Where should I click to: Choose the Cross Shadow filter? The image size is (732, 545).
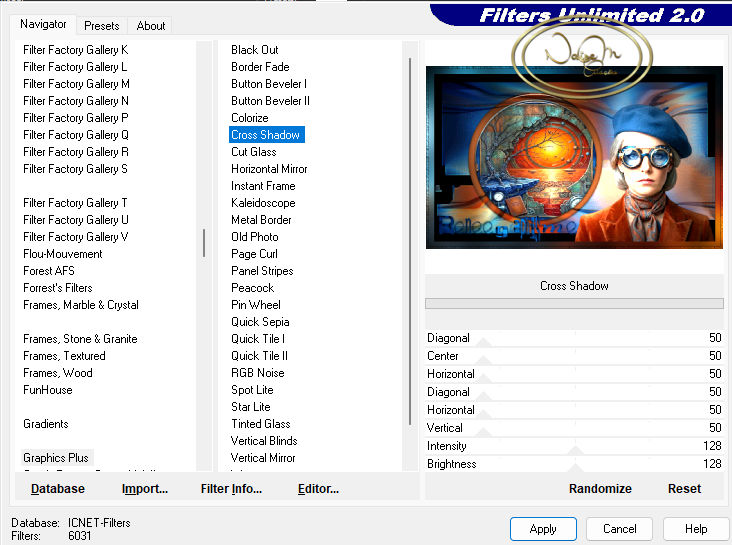(x=267, y=134)
